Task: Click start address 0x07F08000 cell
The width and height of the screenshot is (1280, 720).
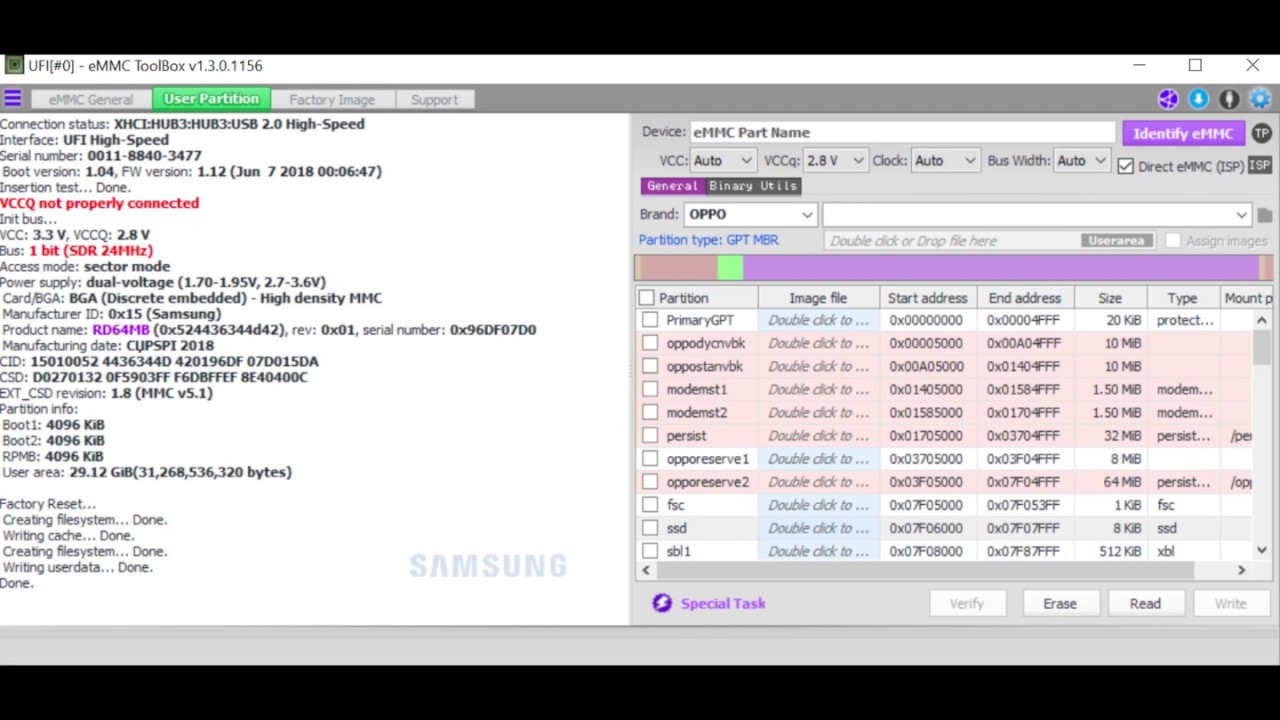Action: pos(927,550)
